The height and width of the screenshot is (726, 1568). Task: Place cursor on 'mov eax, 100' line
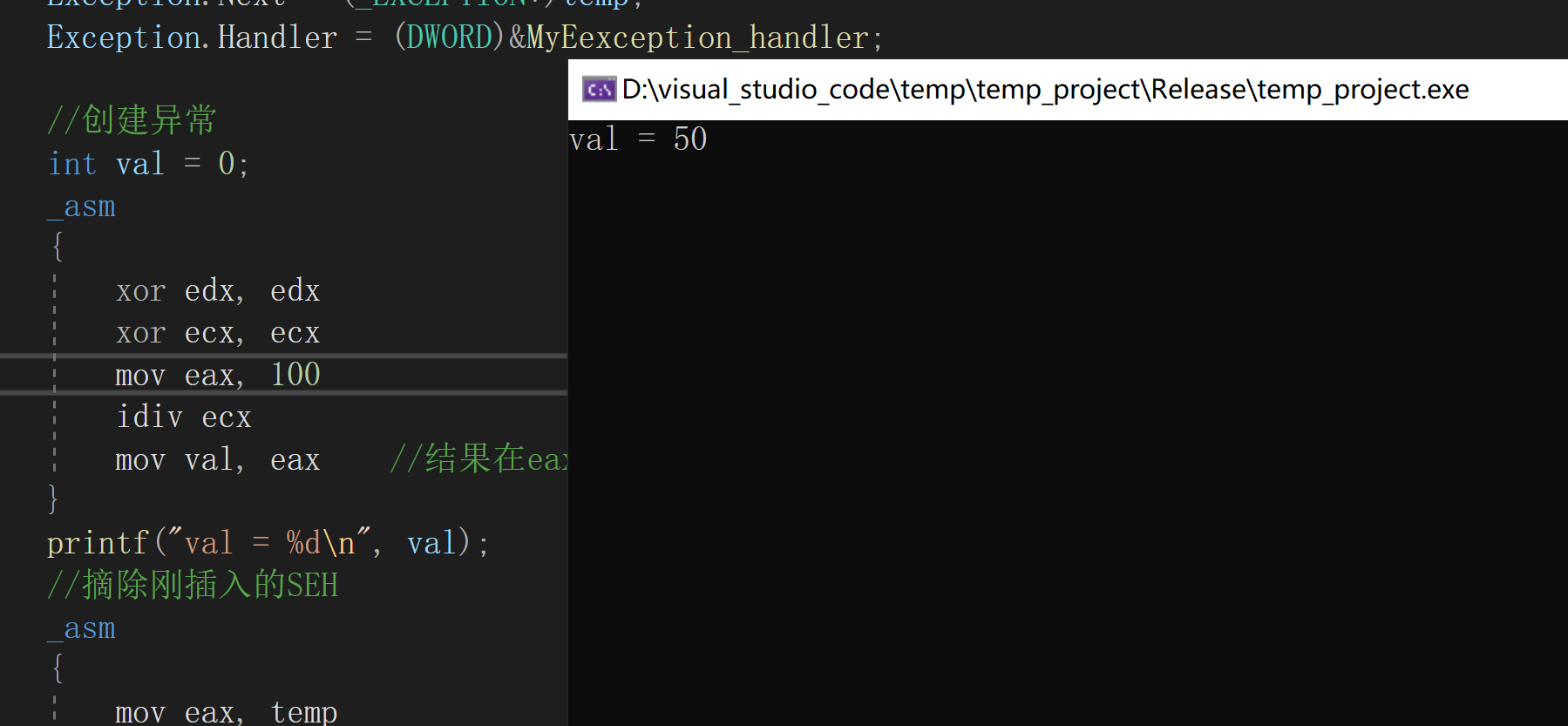[218, 375]
